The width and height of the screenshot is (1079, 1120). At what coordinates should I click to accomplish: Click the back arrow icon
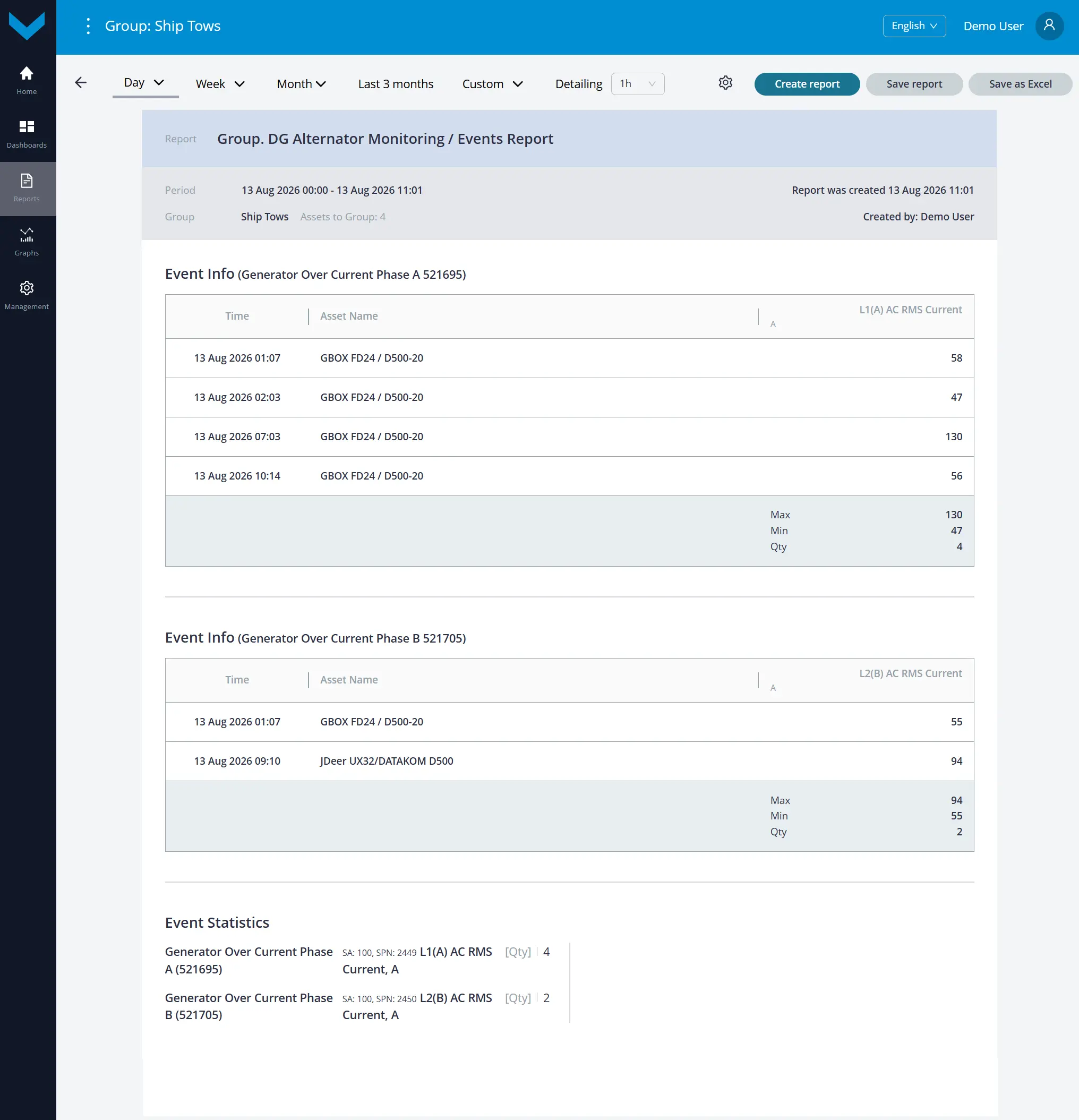81,83
